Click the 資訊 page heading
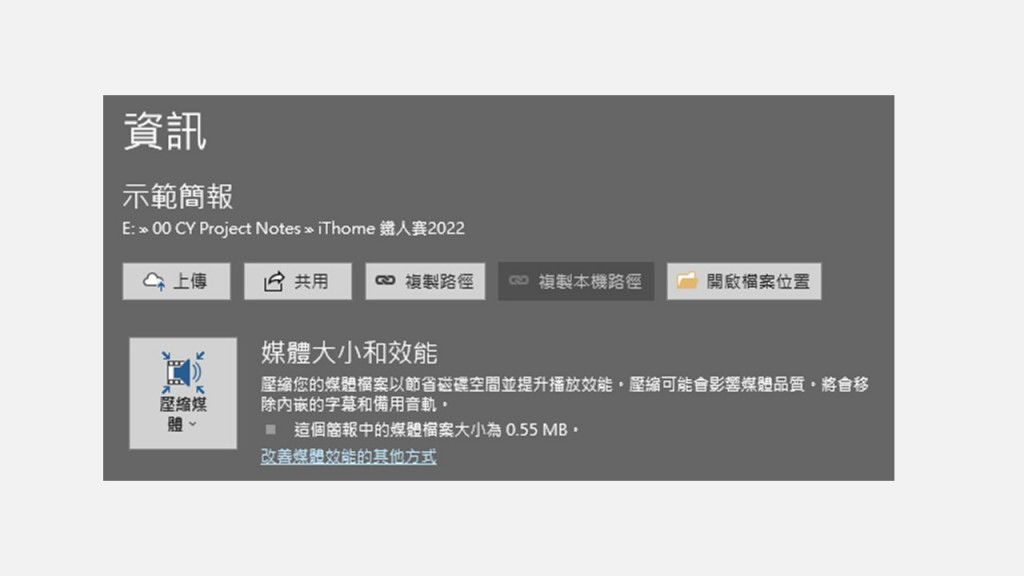The width and height of the screenshot is (1024, 576). tap(165, 131)
